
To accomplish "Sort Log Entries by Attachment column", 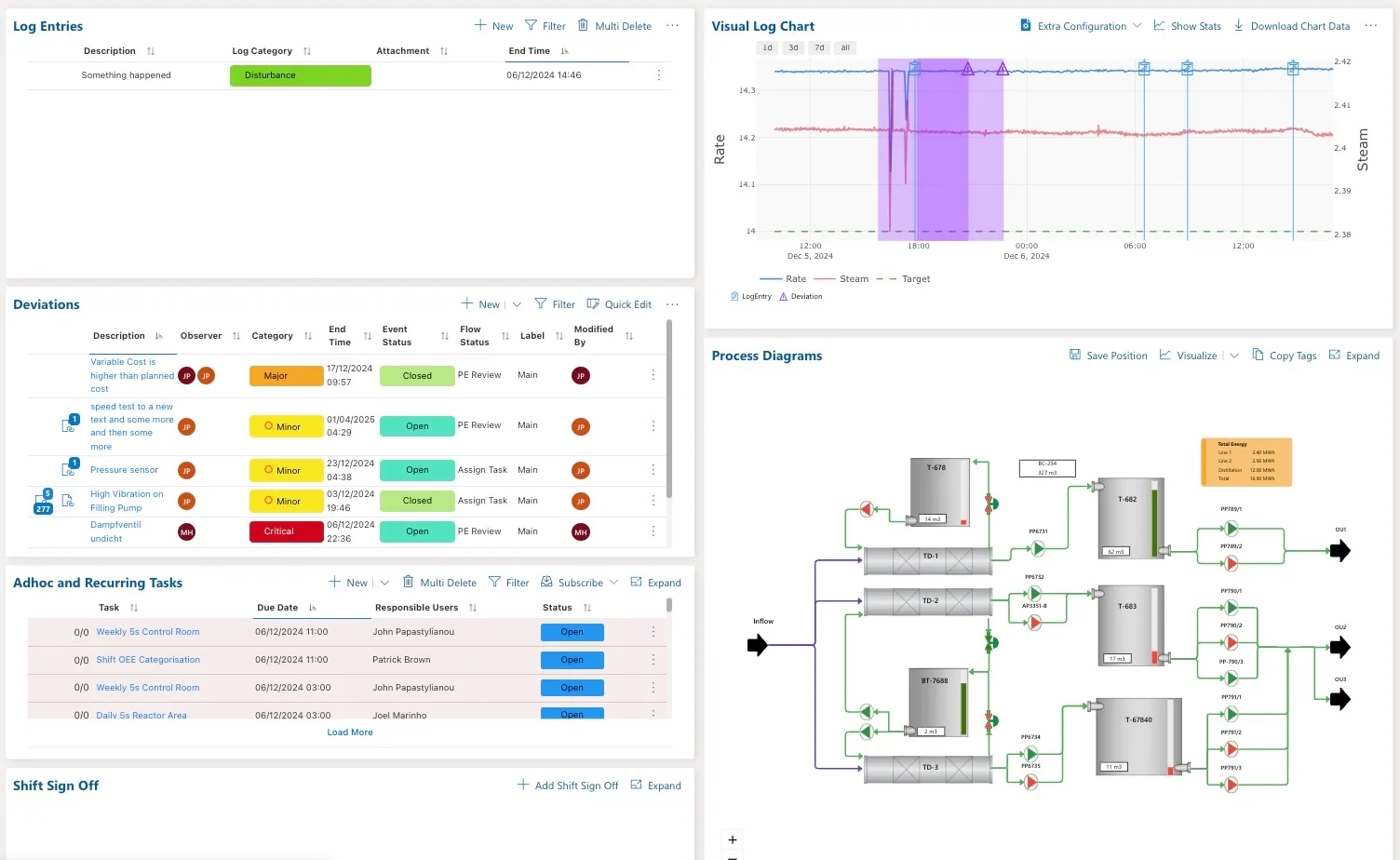I will [x=444, y=51].
